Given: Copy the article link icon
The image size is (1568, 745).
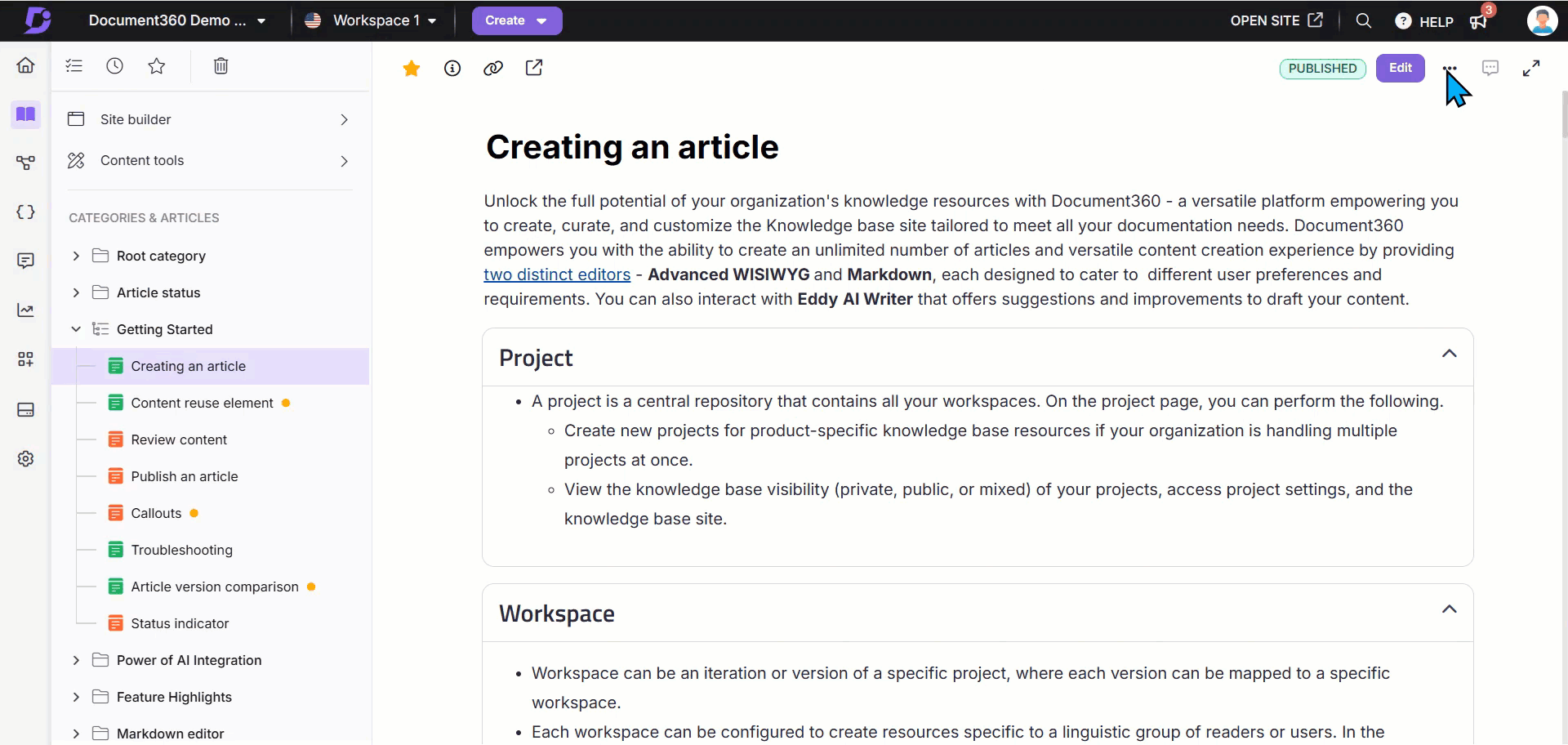Looking at the screenshot, I should tap(493, 68).
